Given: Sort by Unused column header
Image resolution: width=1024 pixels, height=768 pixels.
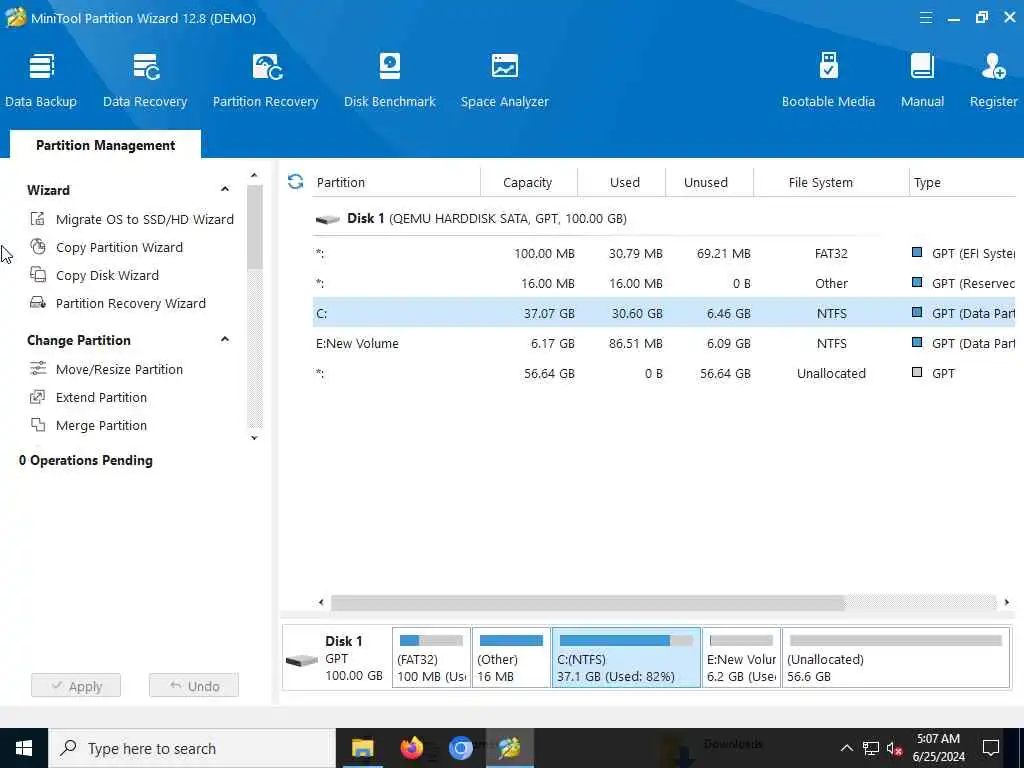Looking at the screenshot, I should (x=709, y=182).
